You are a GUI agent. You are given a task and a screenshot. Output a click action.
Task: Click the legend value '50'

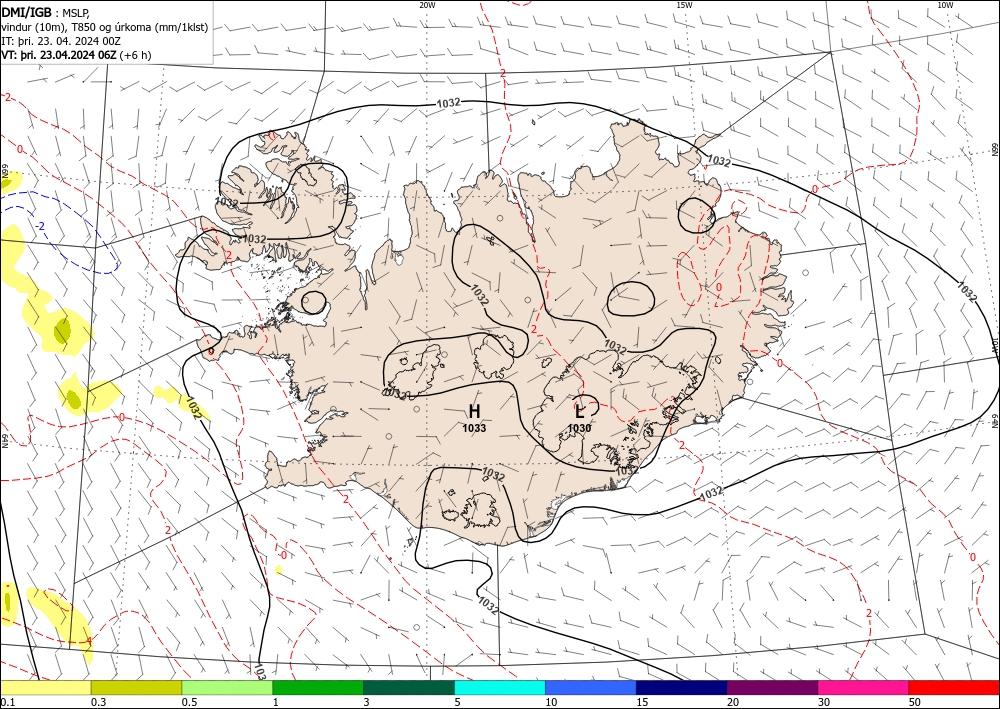[x=915, y=702]
